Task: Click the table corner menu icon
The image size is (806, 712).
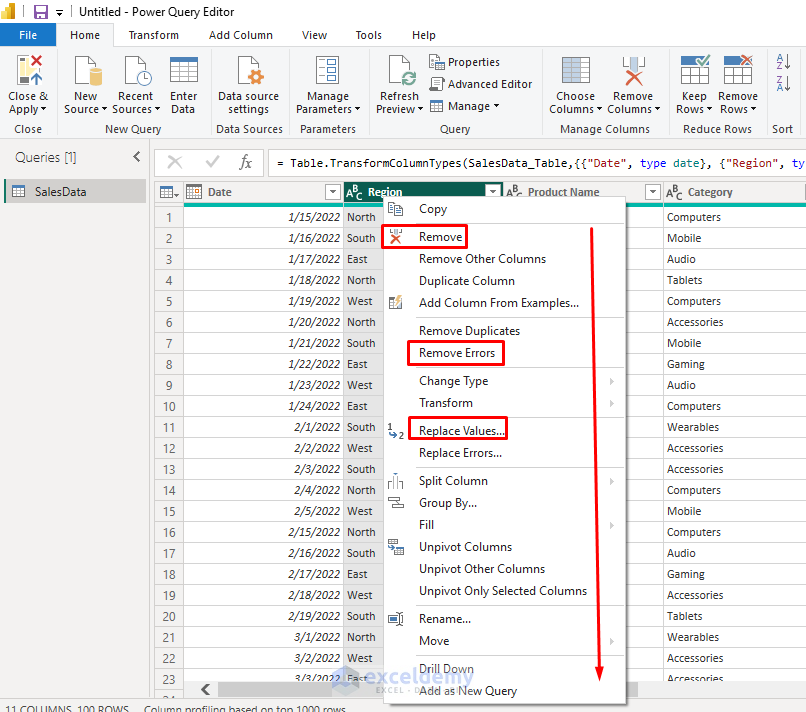Action: click(x=169, y=192)
